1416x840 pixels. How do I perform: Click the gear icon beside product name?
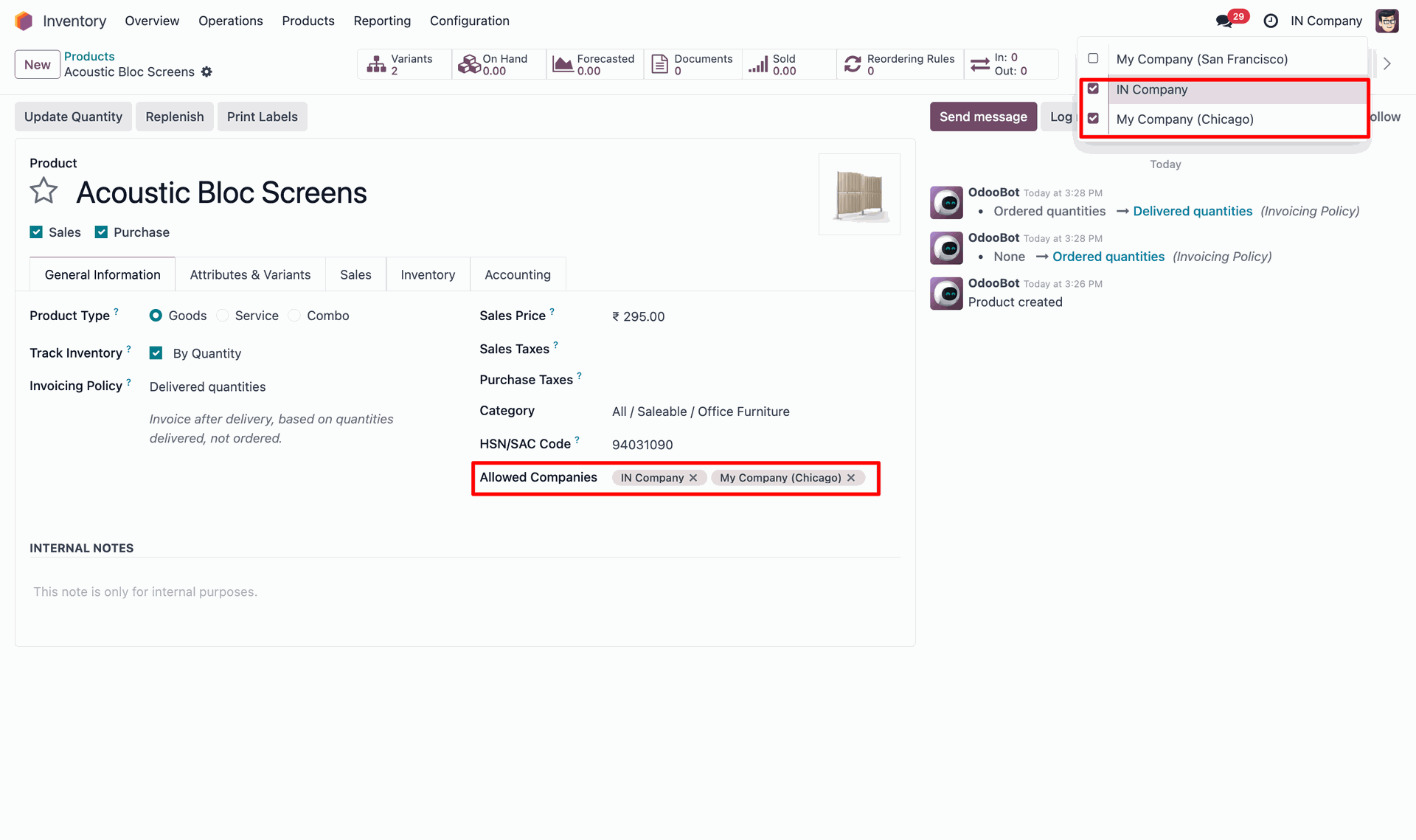[x=206, y=72]
